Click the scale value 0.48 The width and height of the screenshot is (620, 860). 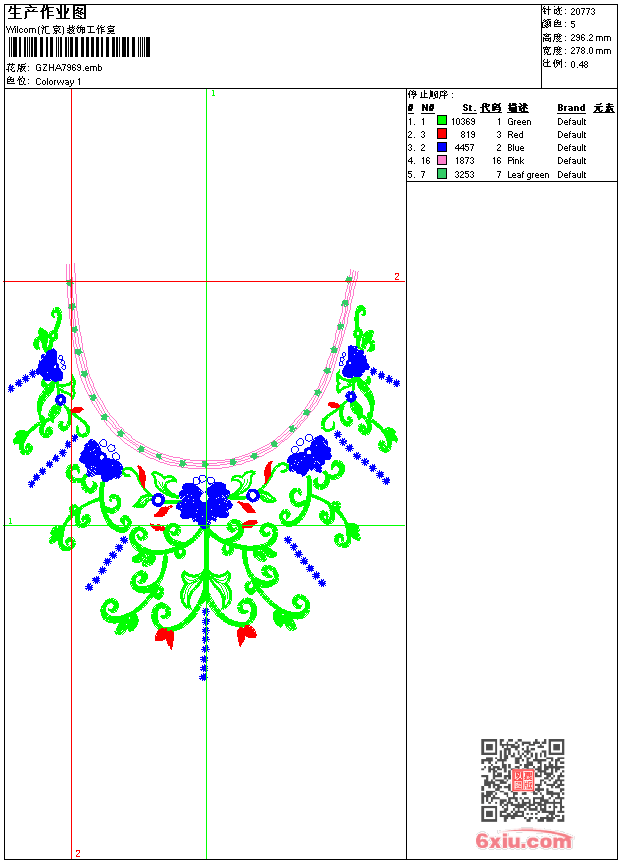coord(579,65)
